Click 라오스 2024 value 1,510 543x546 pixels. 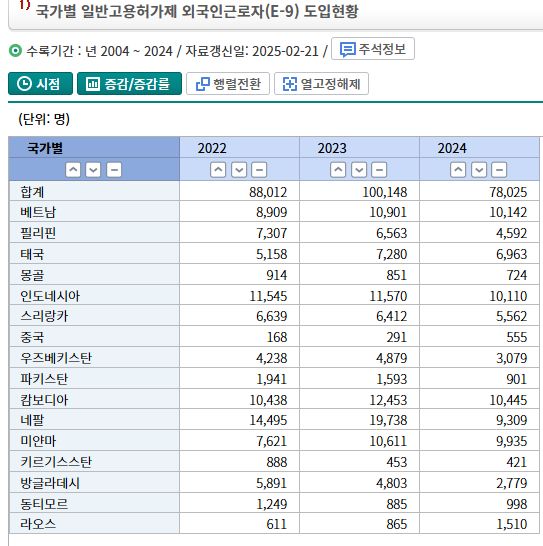click(x=512, y=524)
